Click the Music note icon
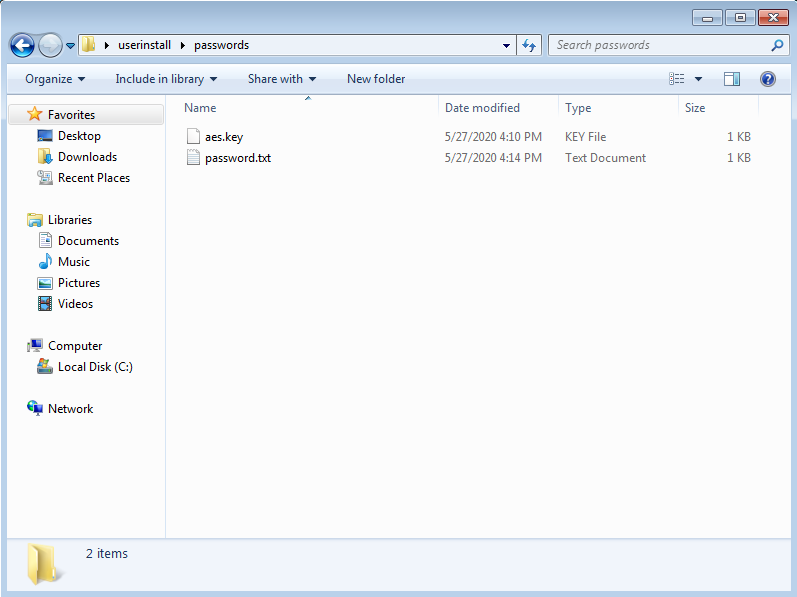The height and width of the screenshot is (597, 797). 45,261
